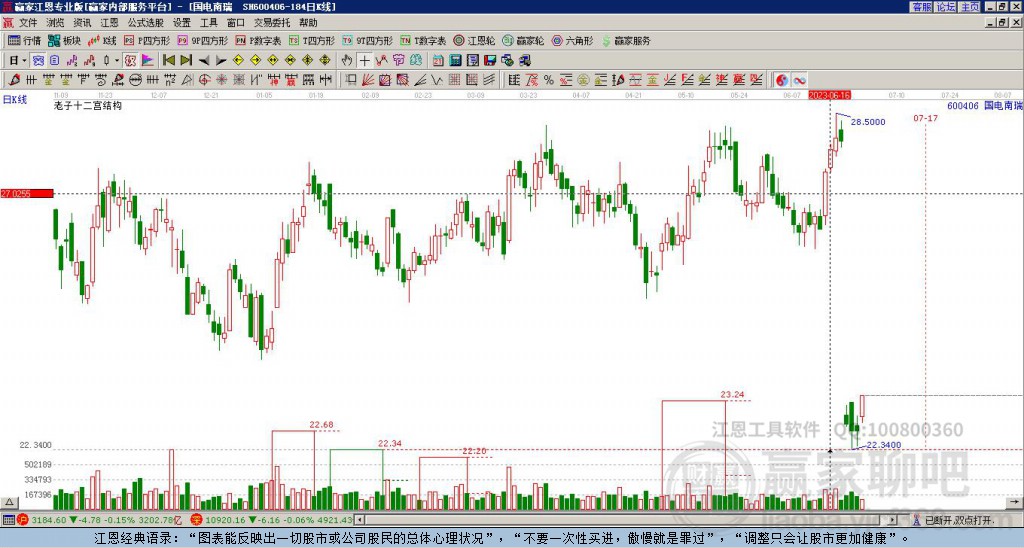Open the 设置 menu
The width and height of the screenshot is (1024, 548).
point(182,23)
